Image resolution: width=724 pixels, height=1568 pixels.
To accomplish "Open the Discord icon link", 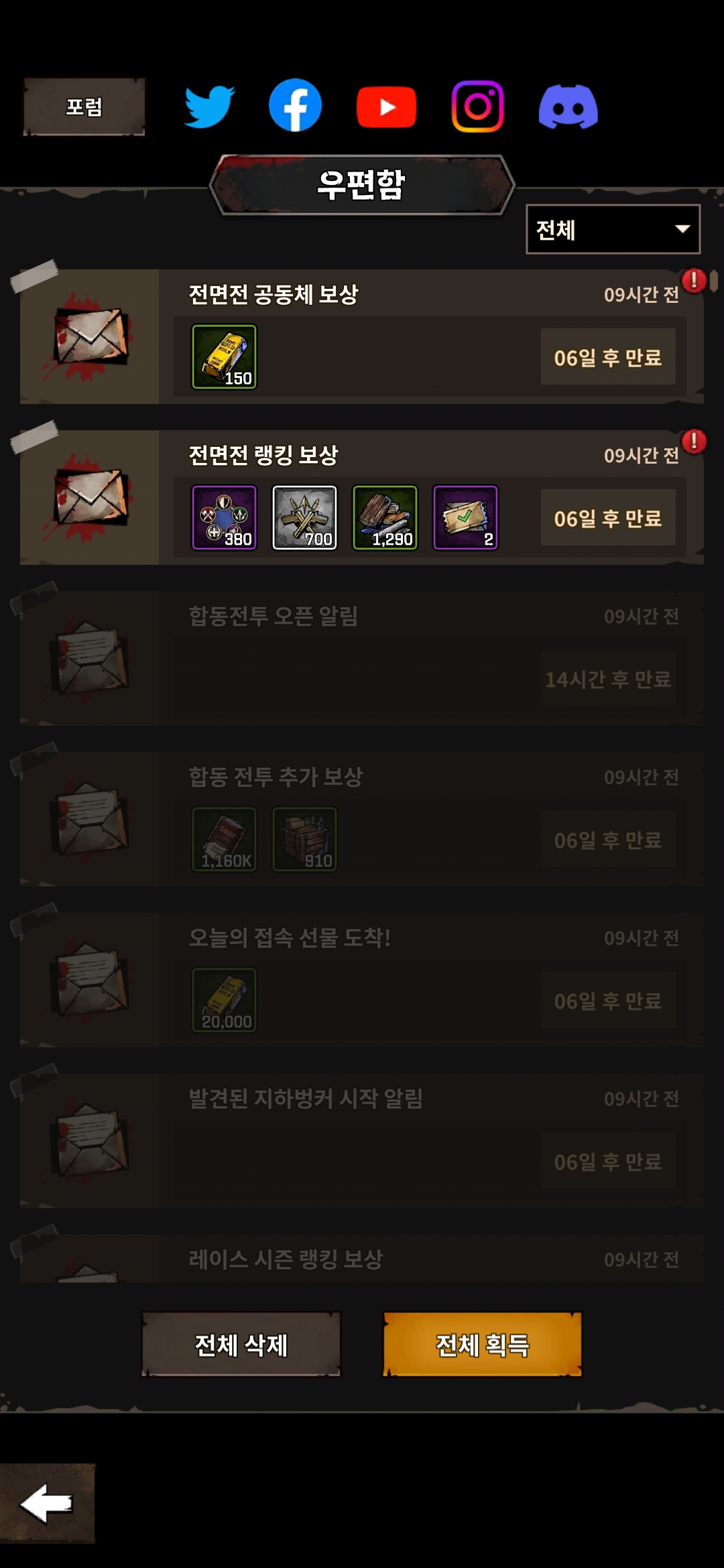I will coord(568,107).
